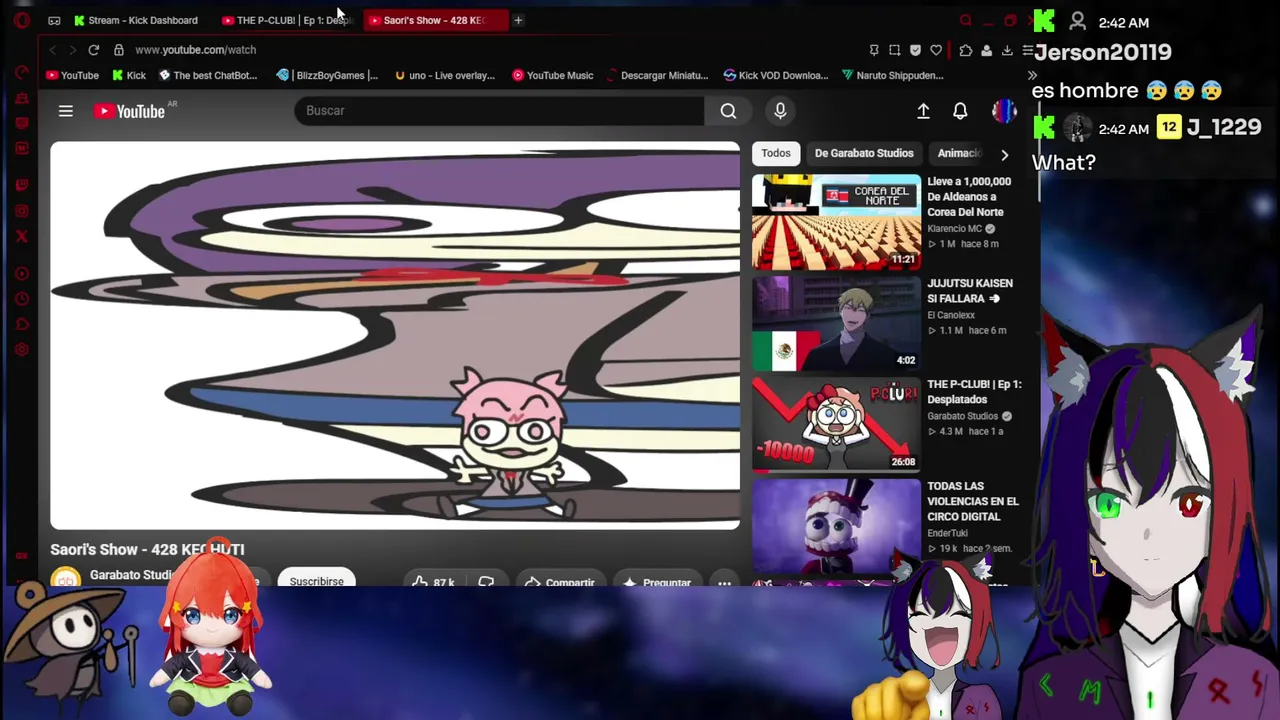Image resolution: width=1280 pixels, height=720 pixels.
Task: Open the Kick bookmark
Action: 129,75
